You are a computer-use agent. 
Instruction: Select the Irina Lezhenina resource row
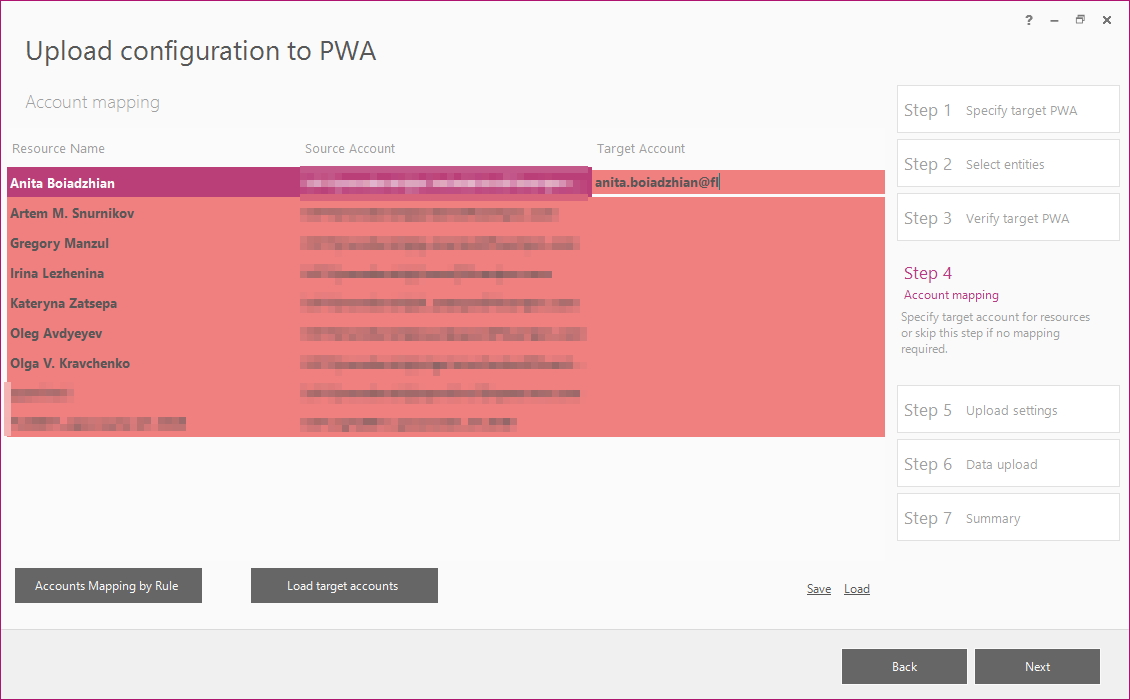pos(446,273)
